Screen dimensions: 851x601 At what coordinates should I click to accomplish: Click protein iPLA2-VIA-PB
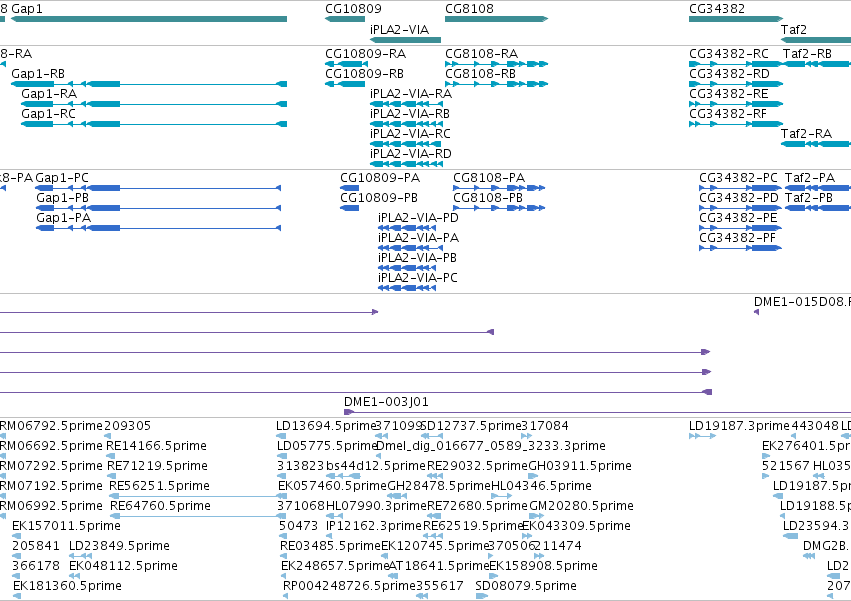coord(407,268)
